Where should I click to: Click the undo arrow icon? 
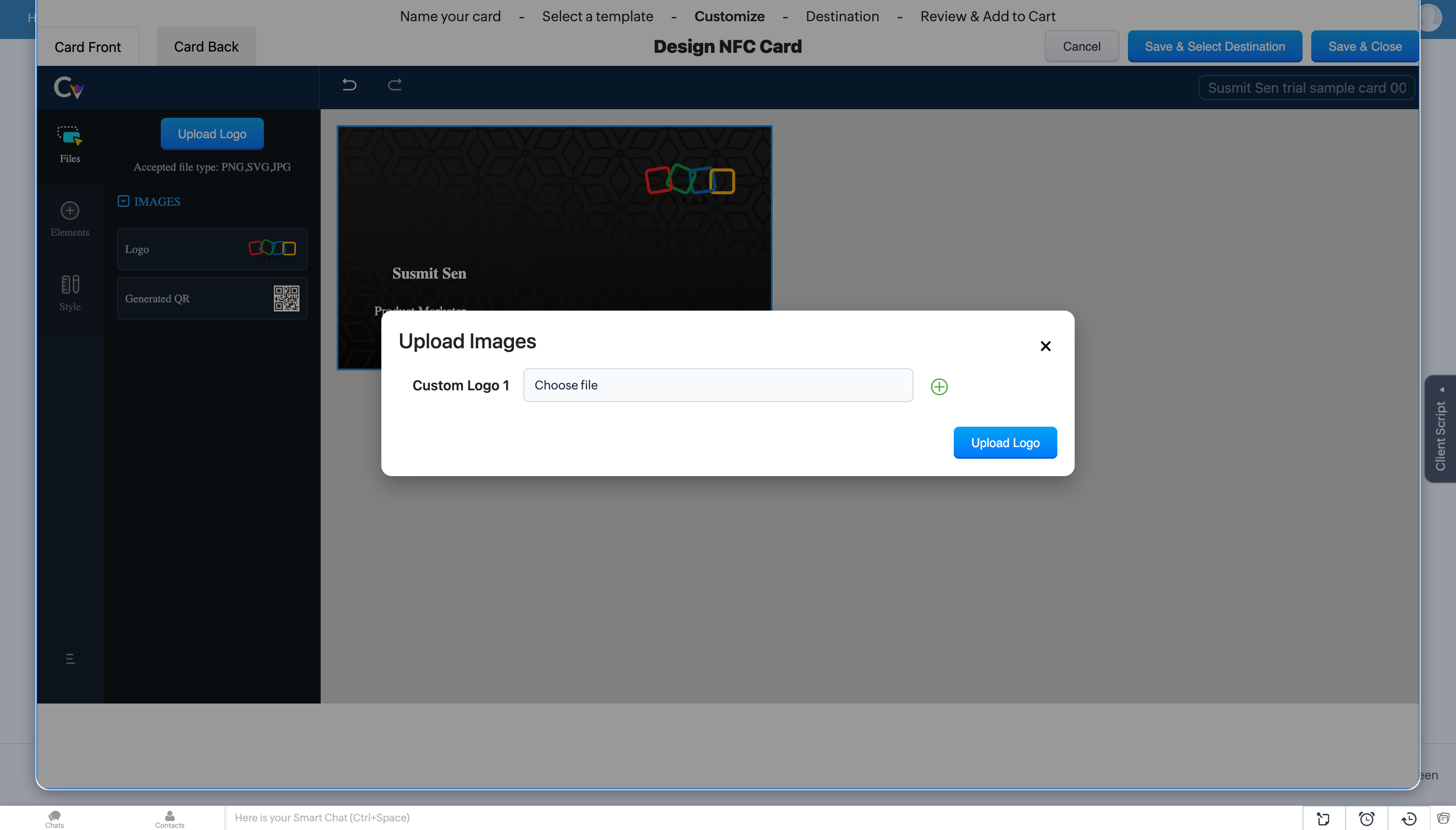point(349,85)
